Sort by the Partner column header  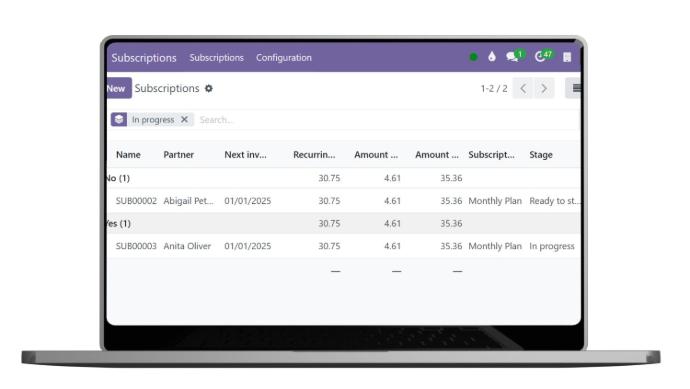tap(179, 154)
